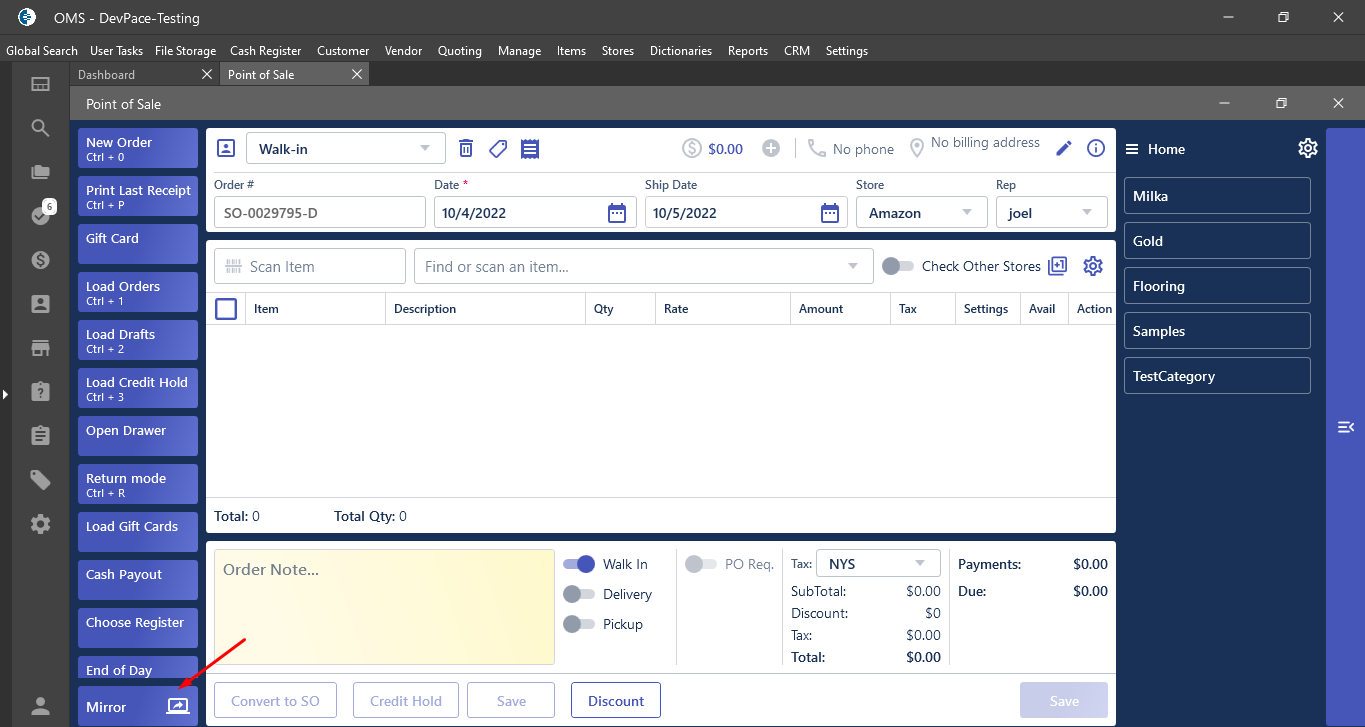Image resolution: width=1365 pixels, height=727 pixels.
Task: Enable the Delivery toggle
Action: point(579,594)
